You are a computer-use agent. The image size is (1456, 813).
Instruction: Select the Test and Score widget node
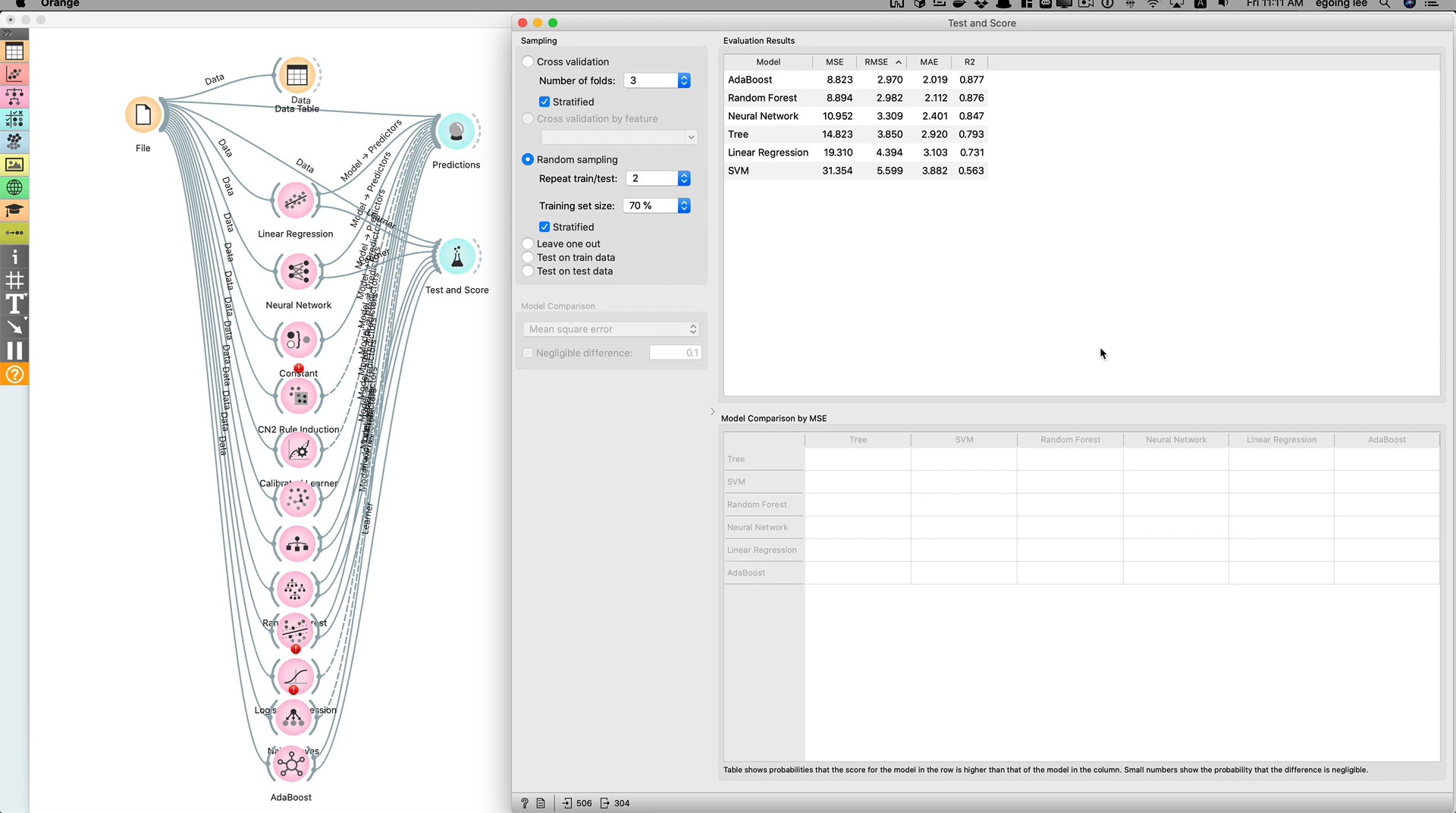[457, 257]
